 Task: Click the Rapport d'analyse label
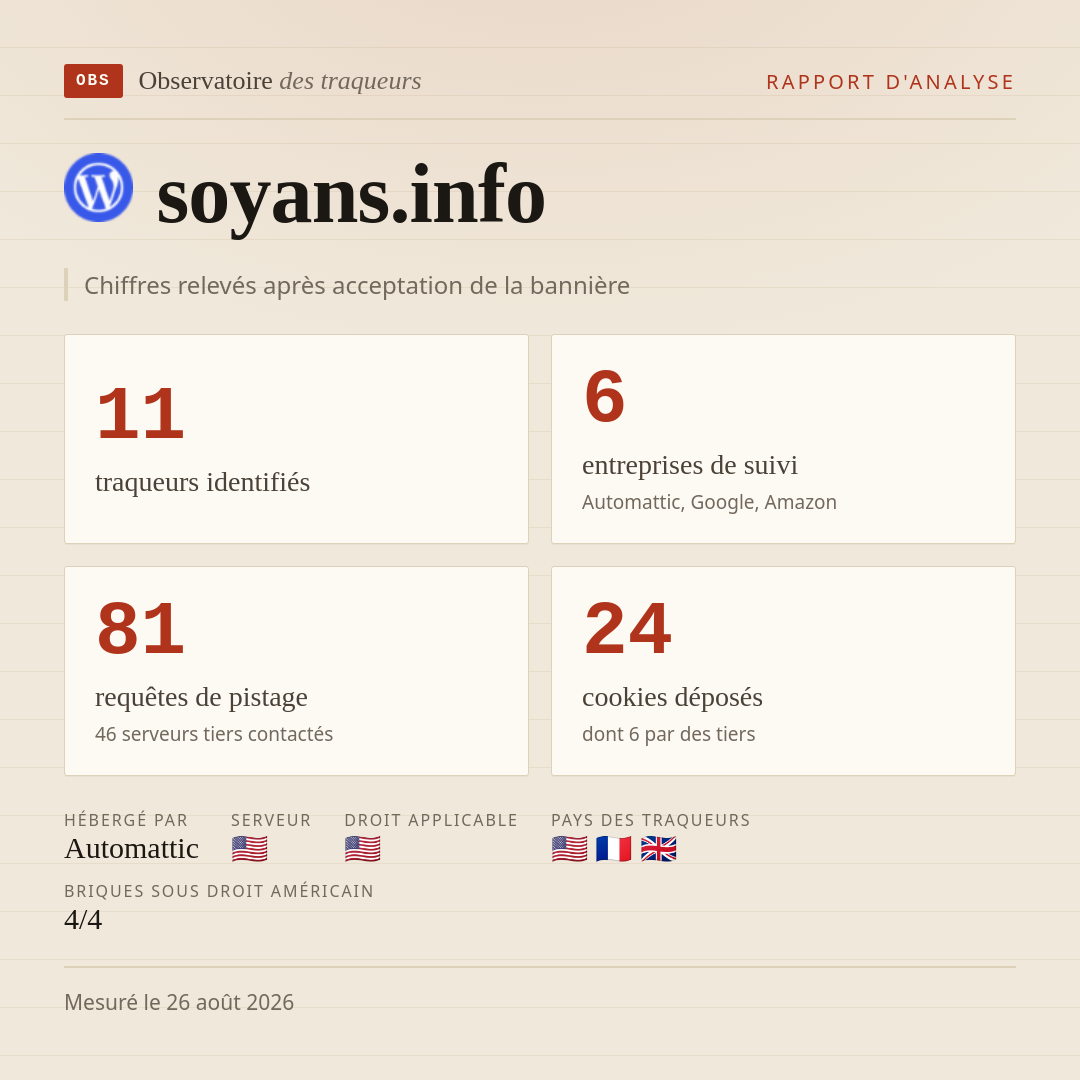[x=891, y=82]
